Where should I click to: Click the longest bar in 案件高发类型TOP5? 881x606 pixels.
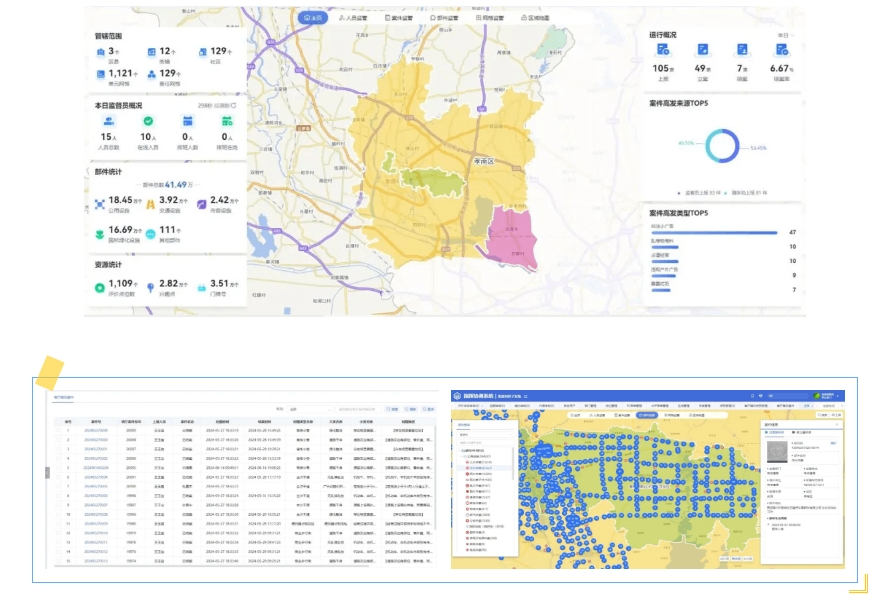click(713, 232)
